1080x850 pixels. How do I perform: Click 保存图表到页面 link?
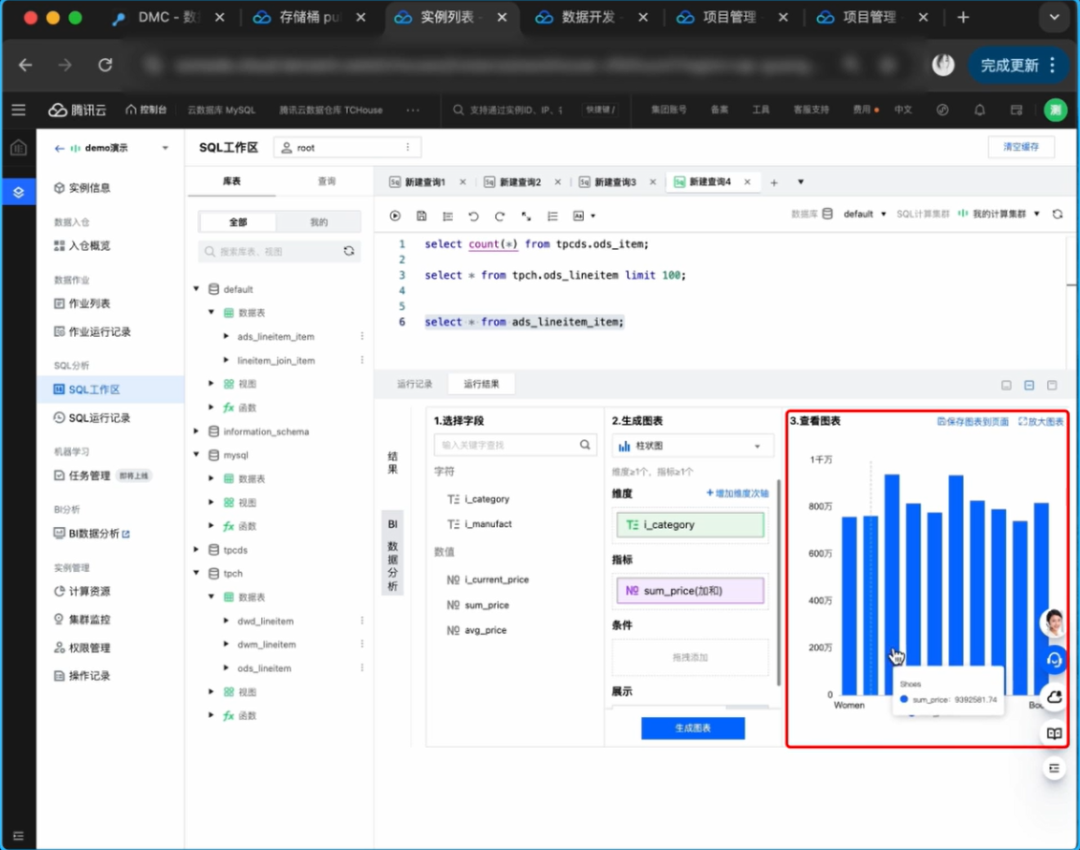[x=972, y=422]
